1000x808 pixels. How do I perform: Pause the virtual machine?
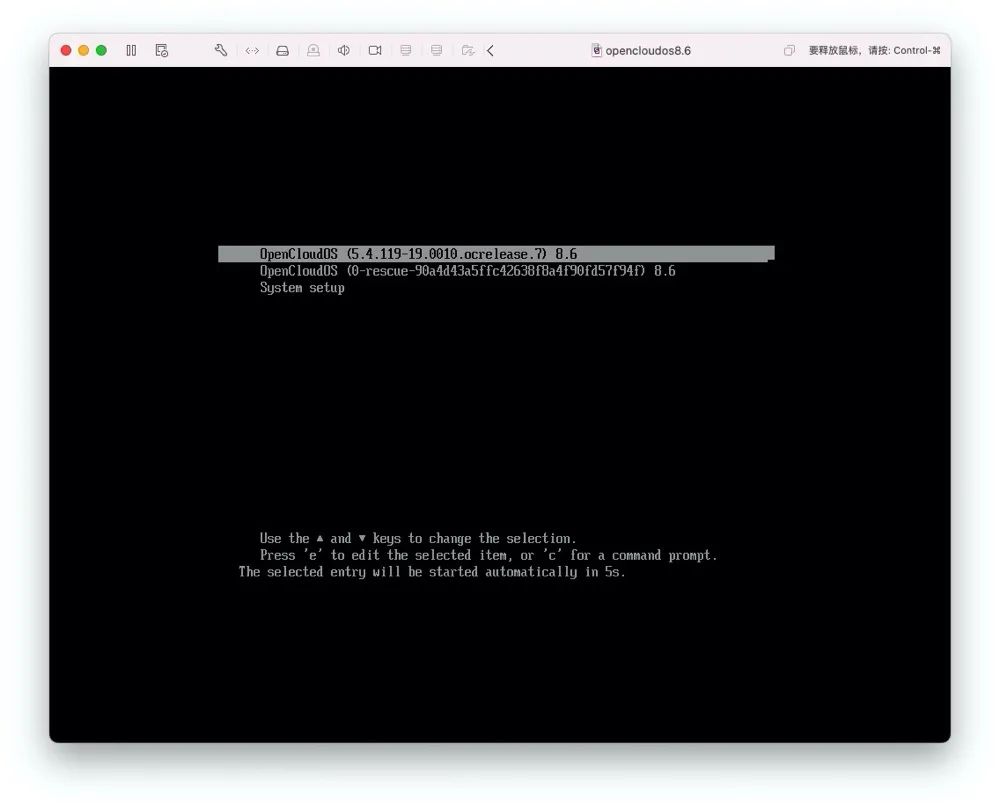tap(131, 50)
